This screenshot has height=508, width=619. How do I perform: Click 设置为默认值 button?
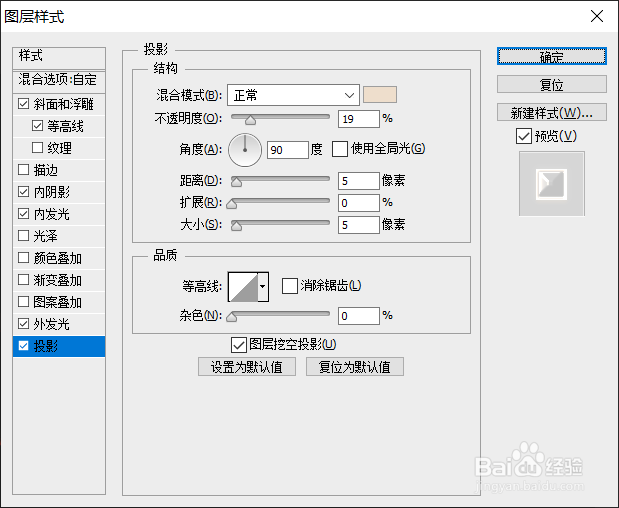(247, 367)
